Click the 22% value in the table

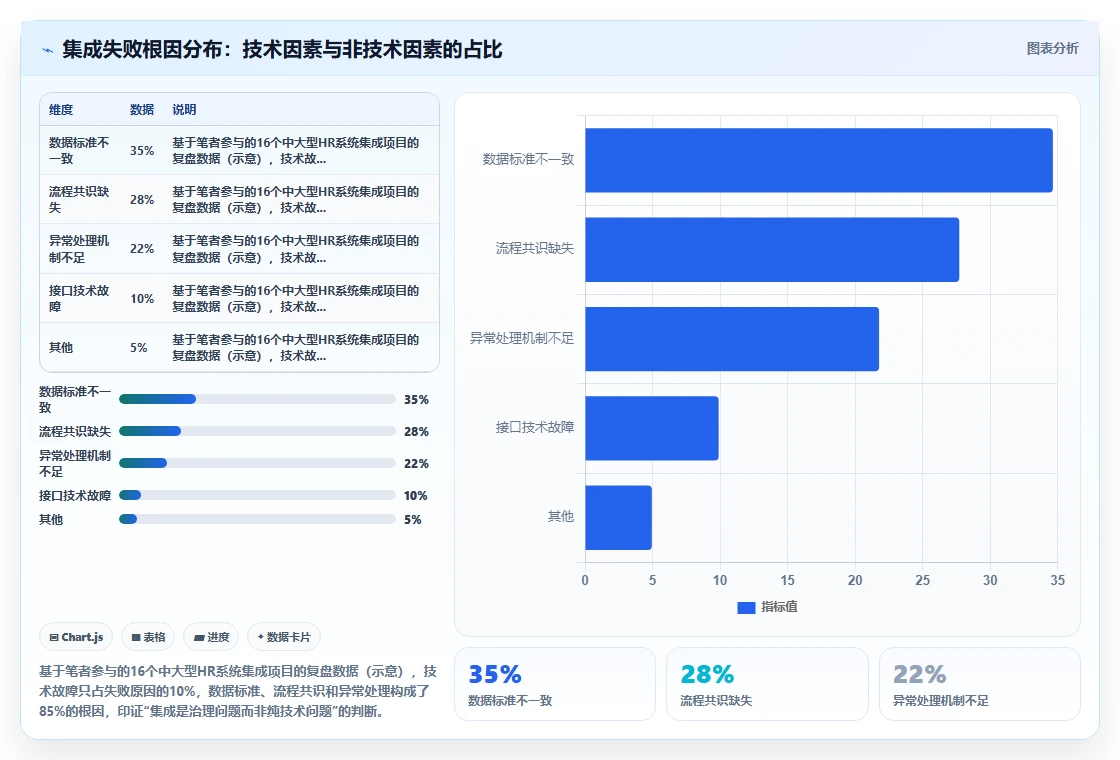click(x=142, y=249)
